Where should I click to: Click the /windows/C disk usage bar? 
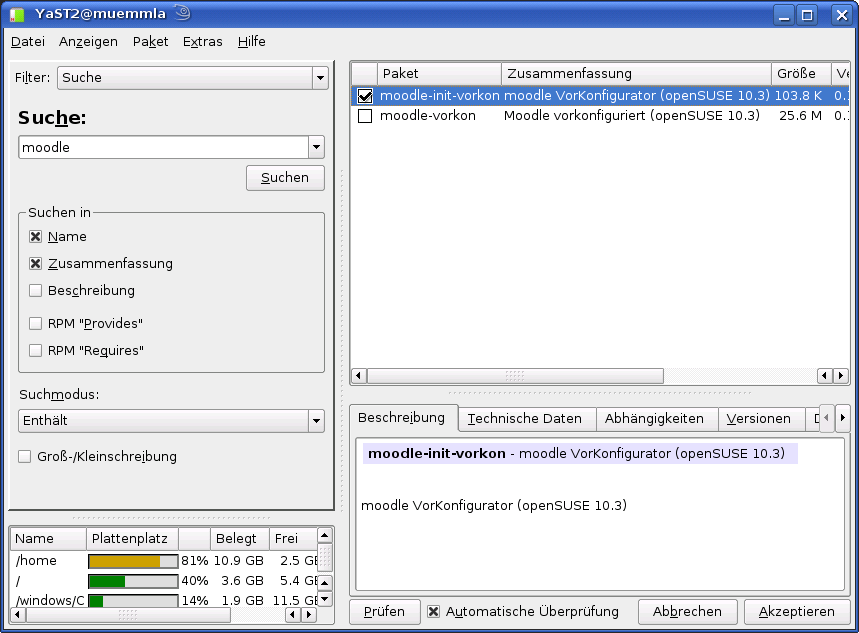133,601
